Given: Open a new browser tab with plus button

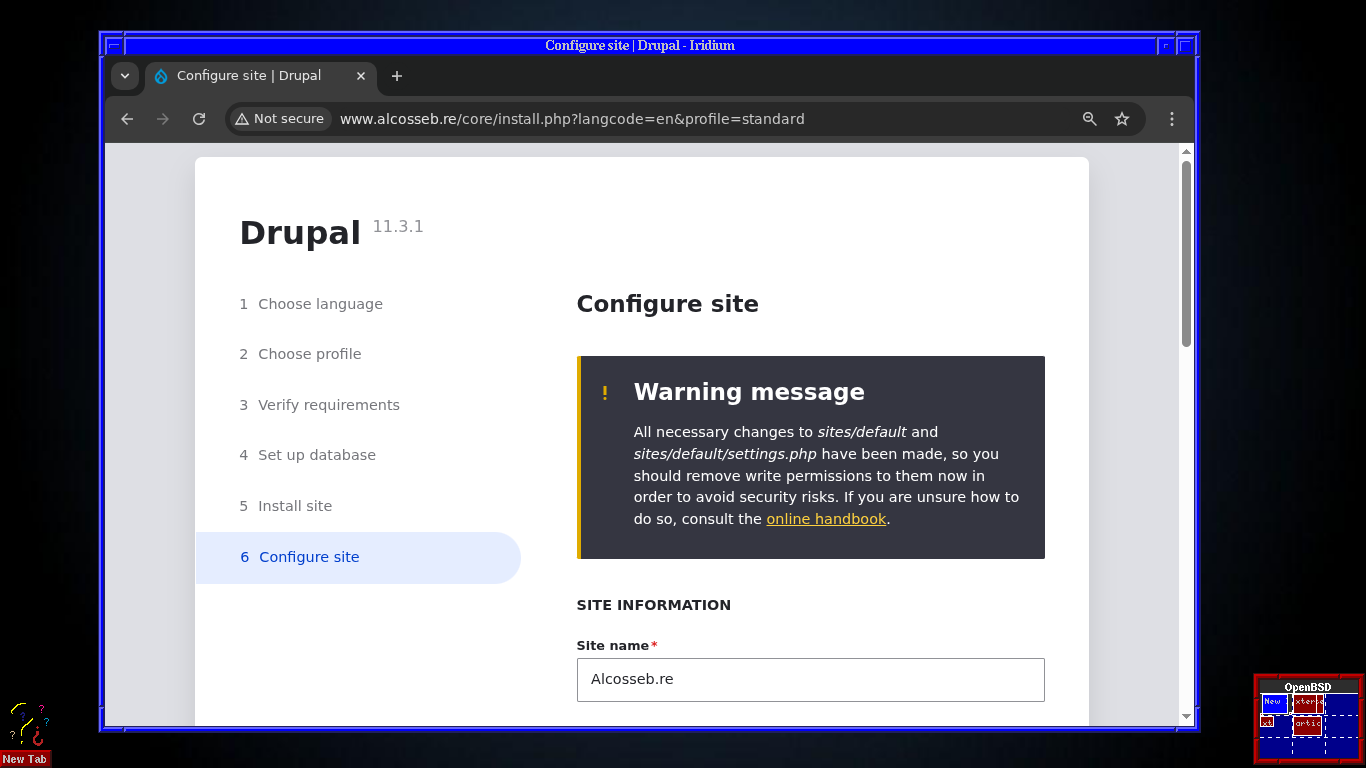Looking at the screenshot, I should click(x=397, y=76).
